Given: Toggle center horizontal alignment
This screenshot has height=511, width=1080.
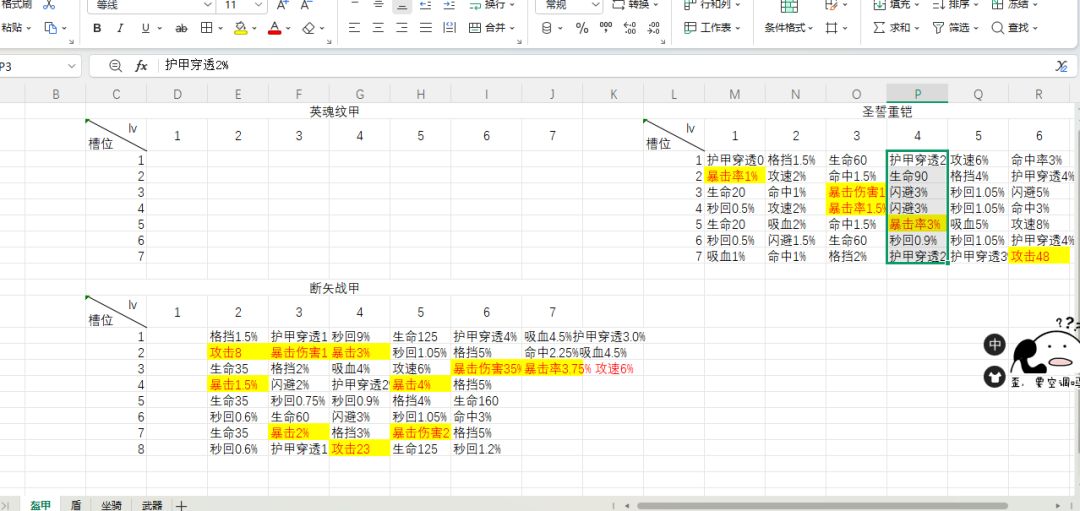Looking at the screenshot, I should (378, 28).
